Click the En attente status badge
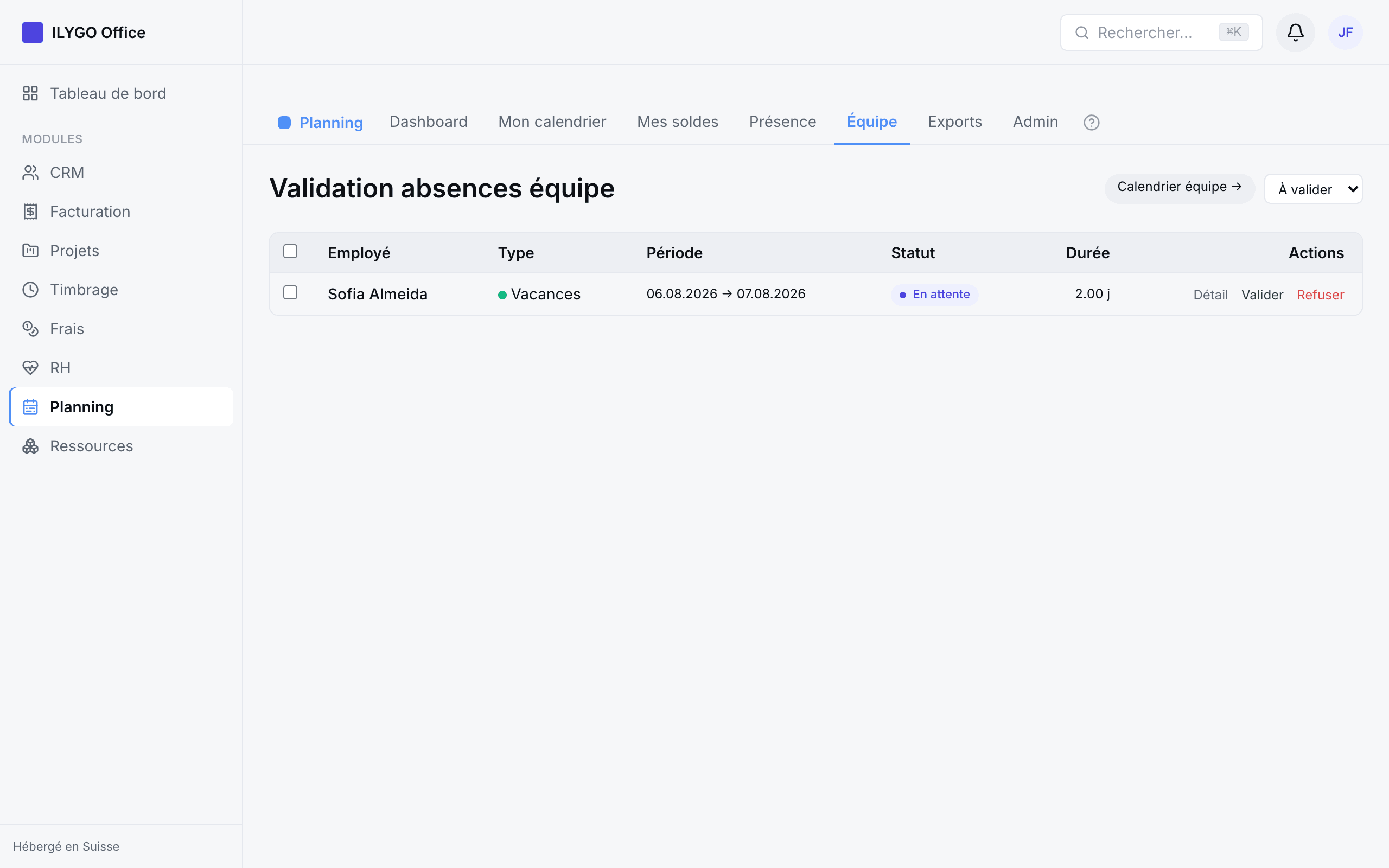This screenshot has width=1389, height=868. click(934, 295)
